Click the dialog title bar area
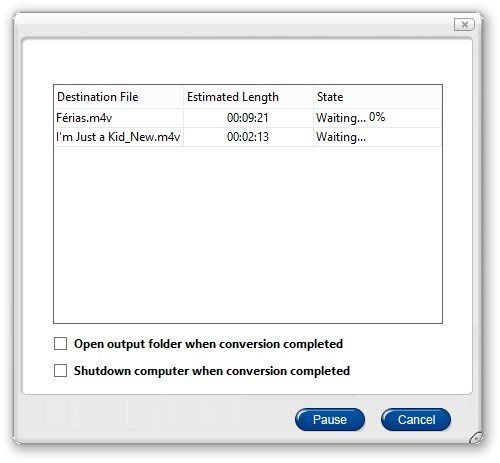The height and width of the screenshot is (463, 500). click(x=233, y=25)
